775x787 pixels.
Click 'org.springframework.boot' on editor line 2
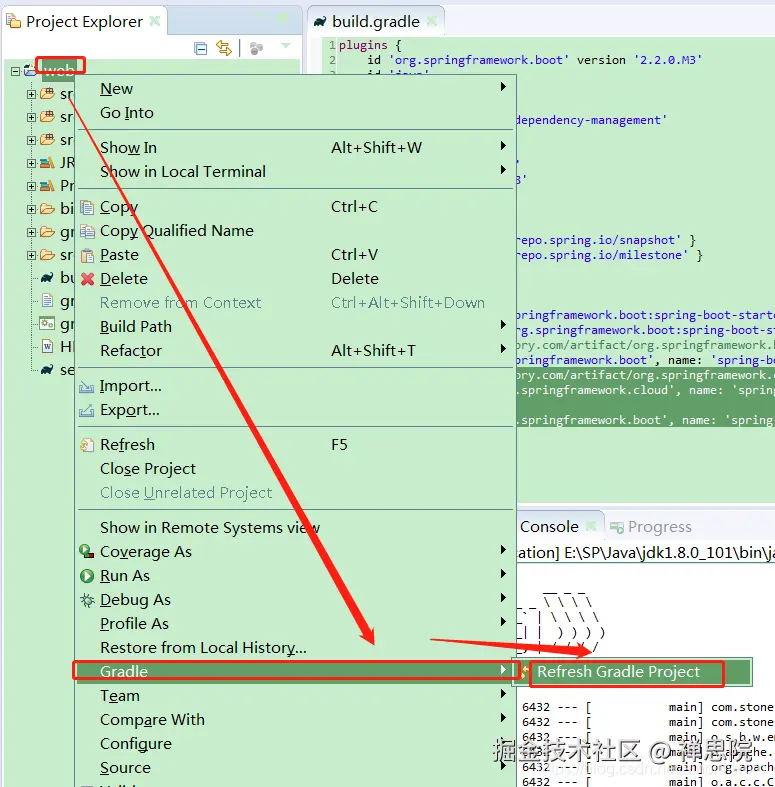tap(479, 60)
